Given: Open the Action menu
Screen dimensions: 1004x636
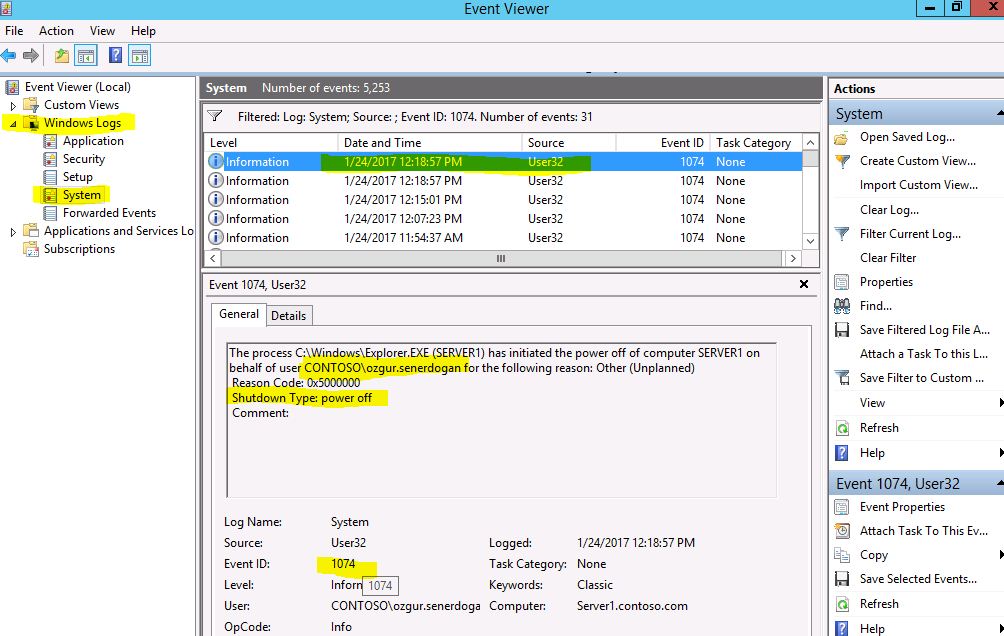Looking at the screenshot, I should coord(56,31).
